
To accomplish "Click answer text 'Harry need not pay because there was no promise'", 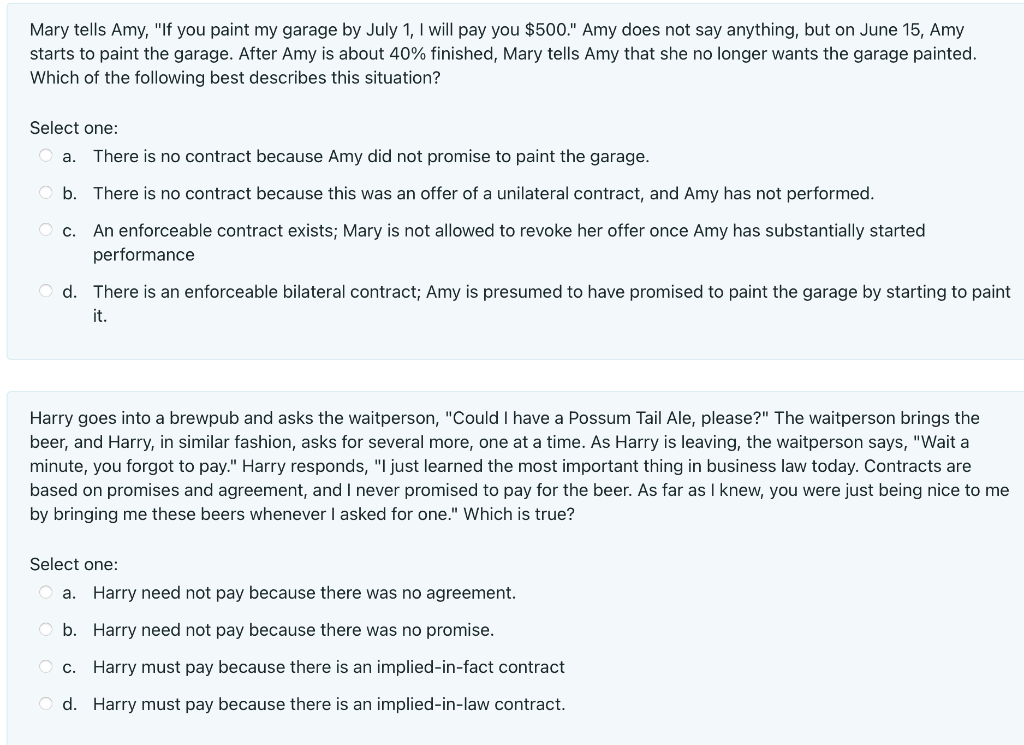I will tap(293, 630).
